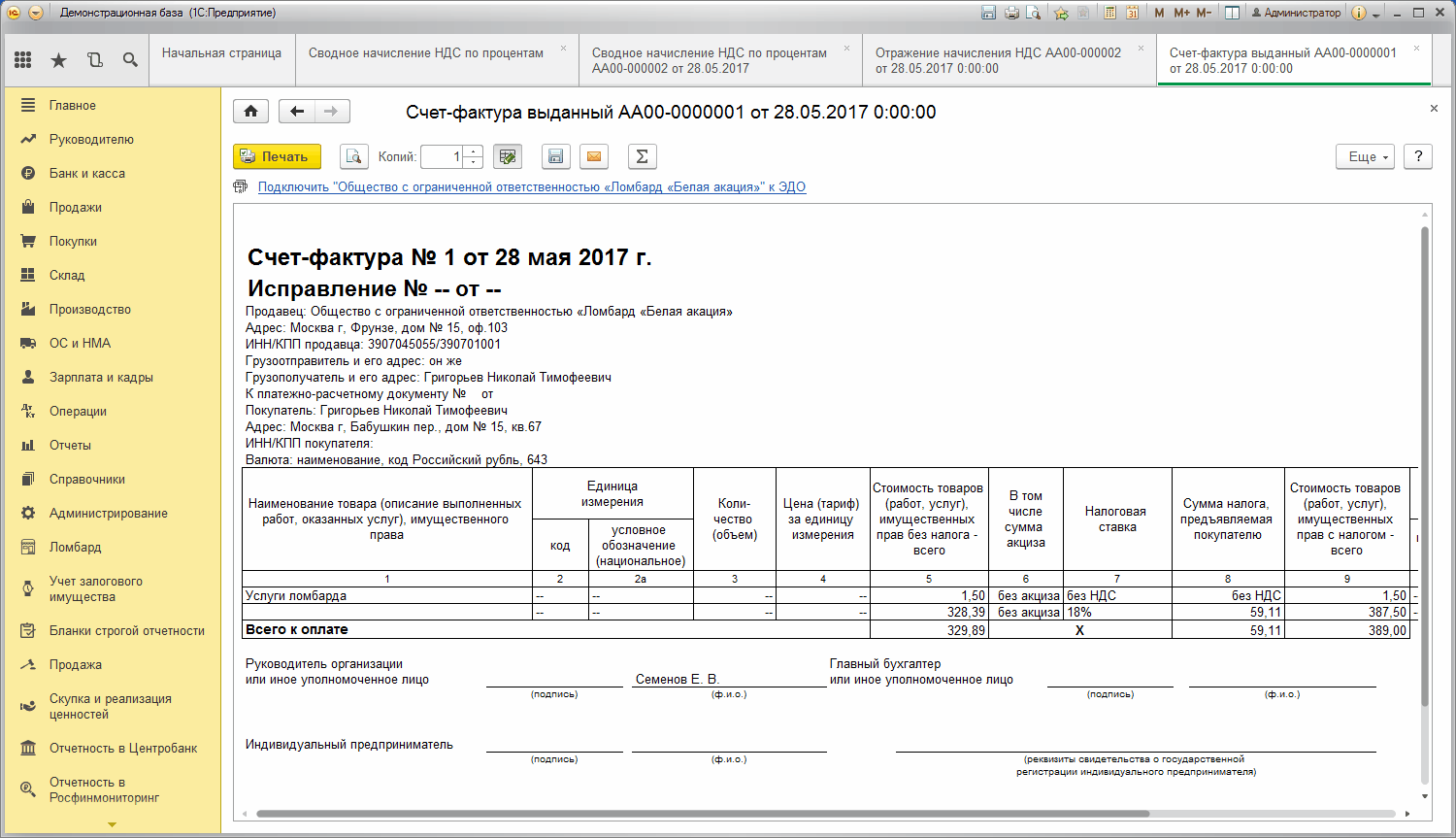Open the info (i) icon in title bar
1456x838 pixels.
[1358, 13]
